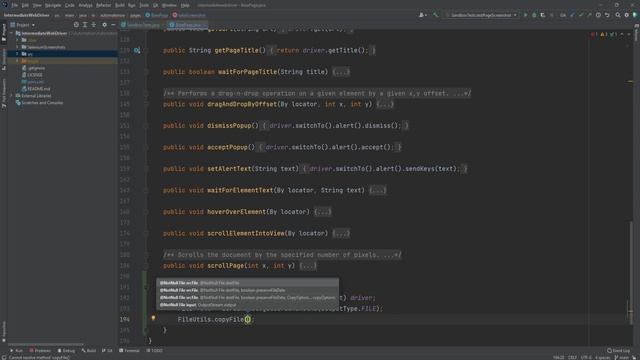The width and height of the screenshot is (640, 360).
Task: Select Scratches and Consoles
Action: point(39,103)
